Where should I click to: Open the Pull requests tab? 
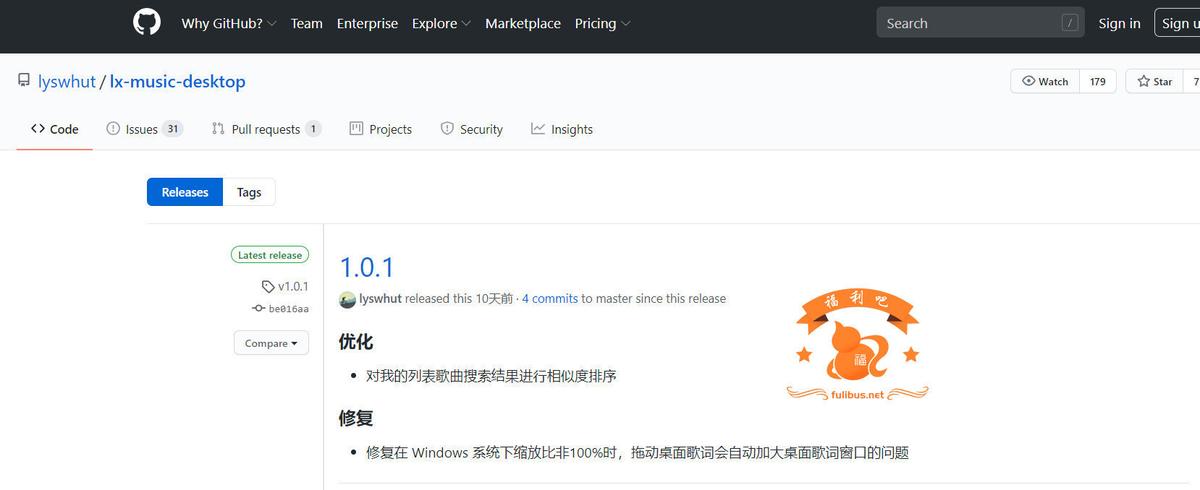pyautogui.click(x=266, y=129)
